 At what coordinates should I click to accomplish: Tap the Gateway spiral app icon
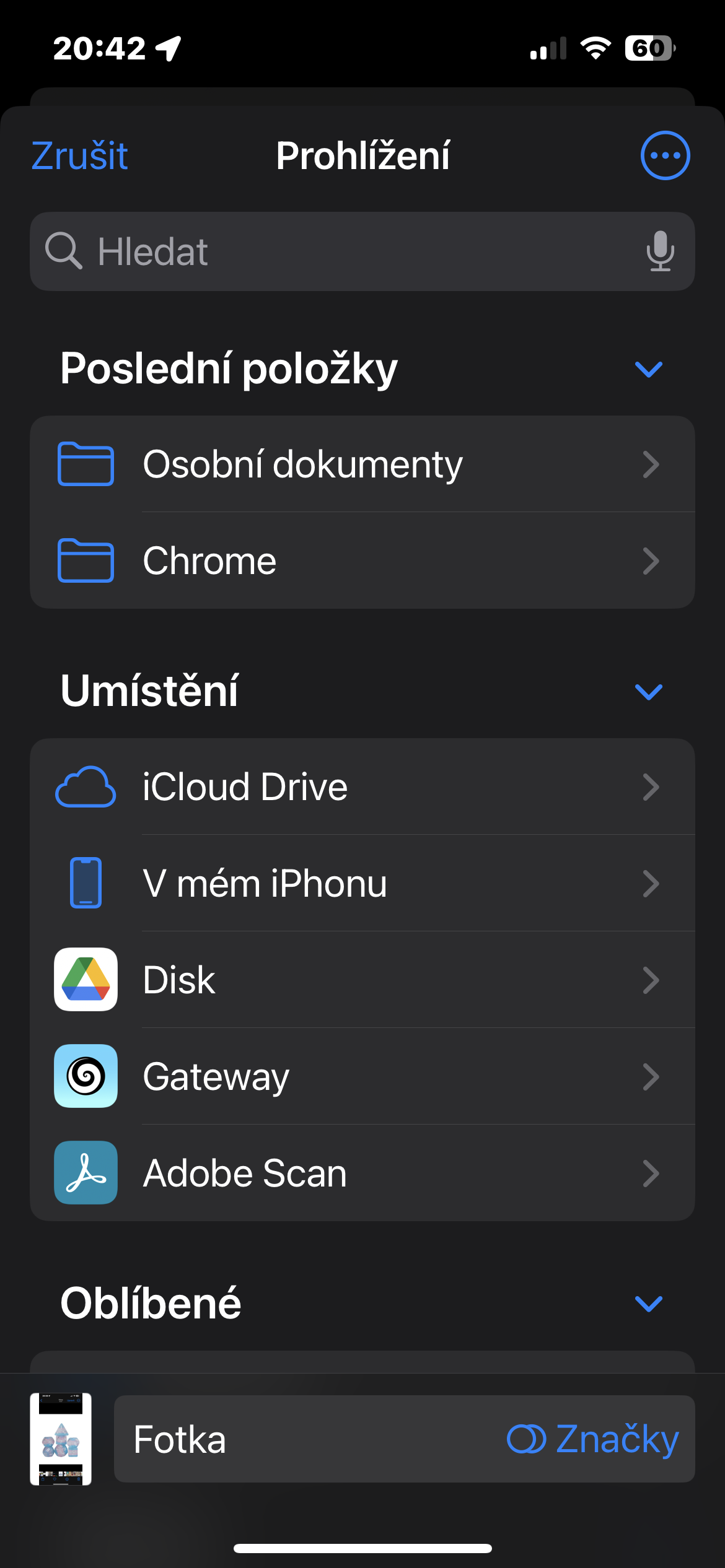[86, 1076]
